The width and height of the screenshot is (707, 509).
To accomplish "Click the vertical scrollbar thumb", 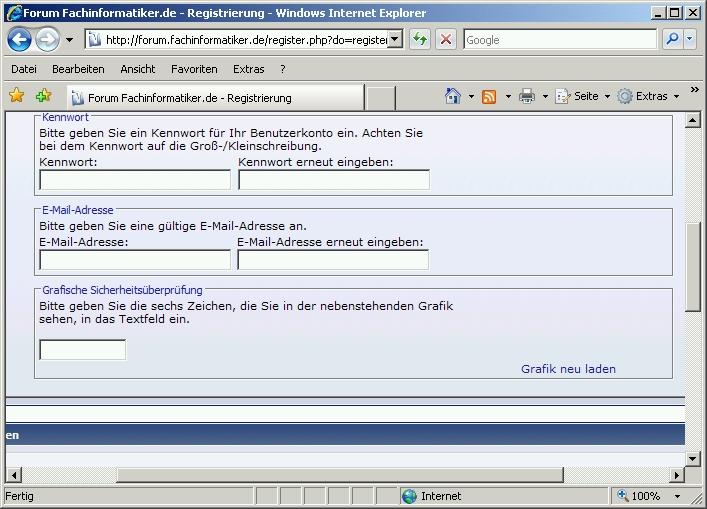I will pos(692,267).
